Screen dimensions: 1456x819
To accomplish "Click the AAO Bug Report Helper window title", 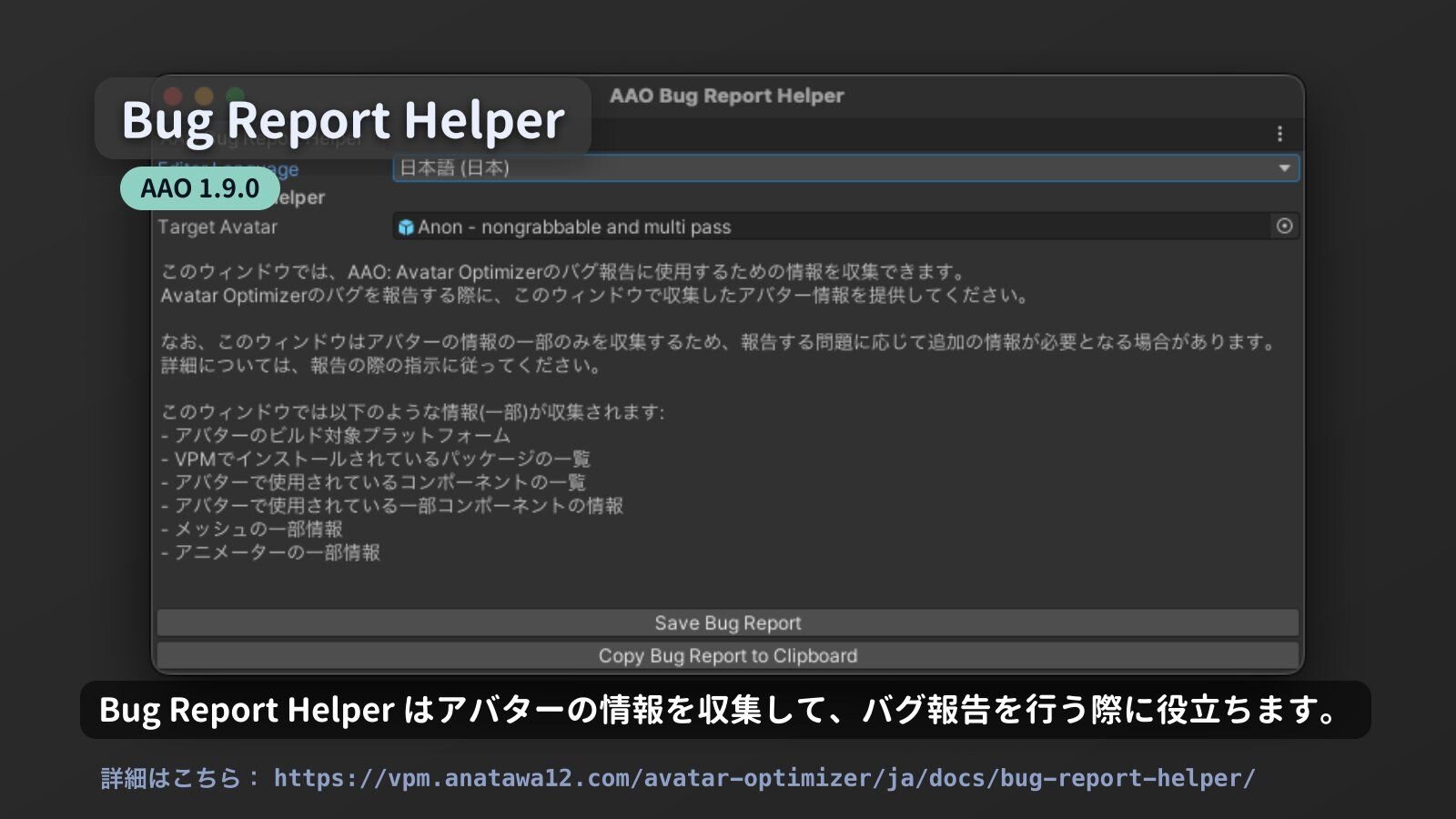I will coord(726,96).
